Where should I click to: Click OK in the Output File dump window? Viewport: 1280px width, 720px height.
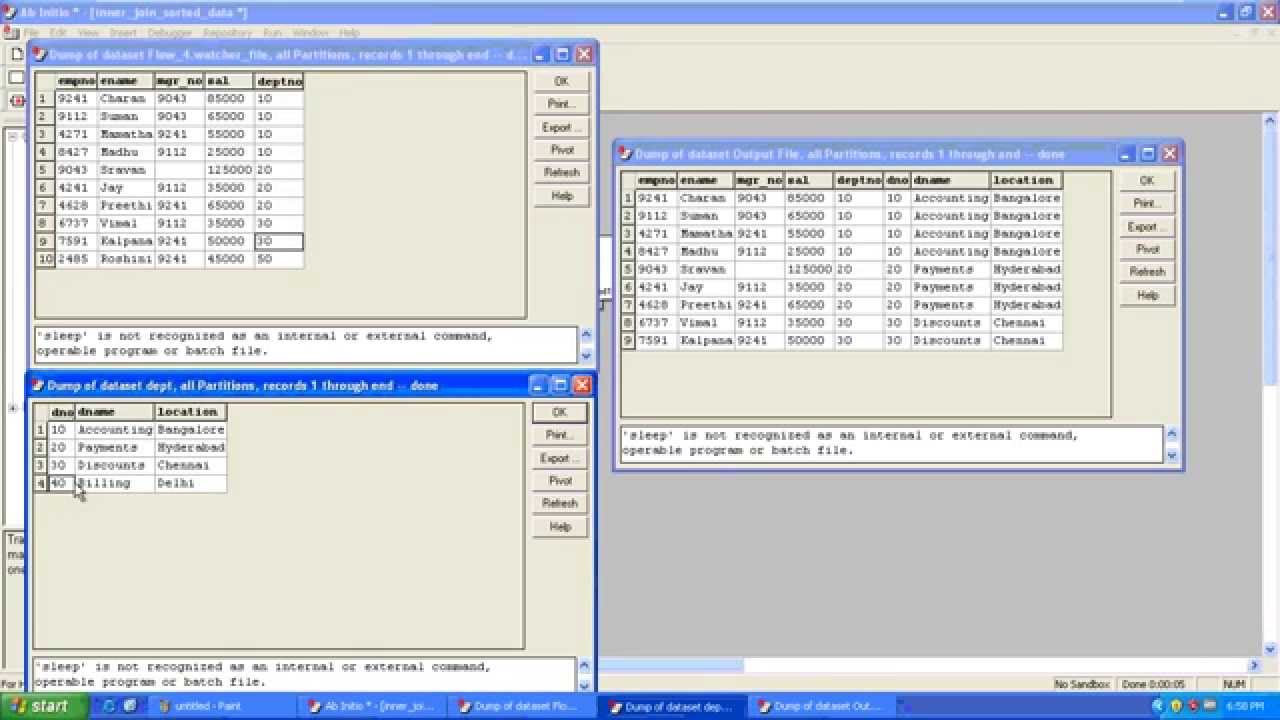(1147, 181)
